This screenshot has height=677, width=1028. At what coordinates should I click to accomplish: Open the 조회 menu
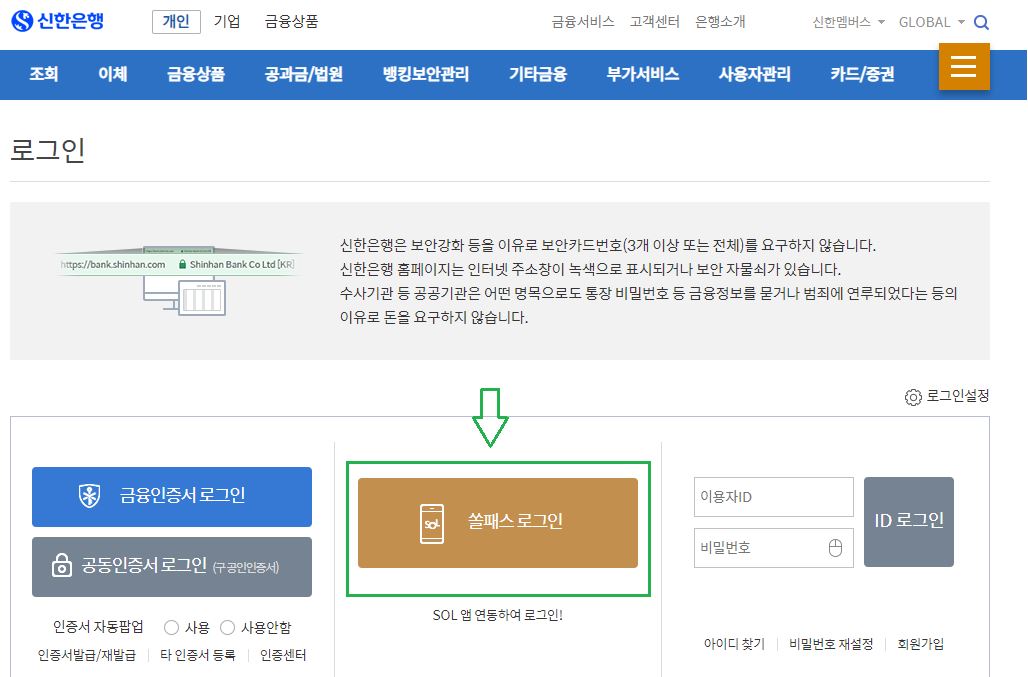point(44,74)
